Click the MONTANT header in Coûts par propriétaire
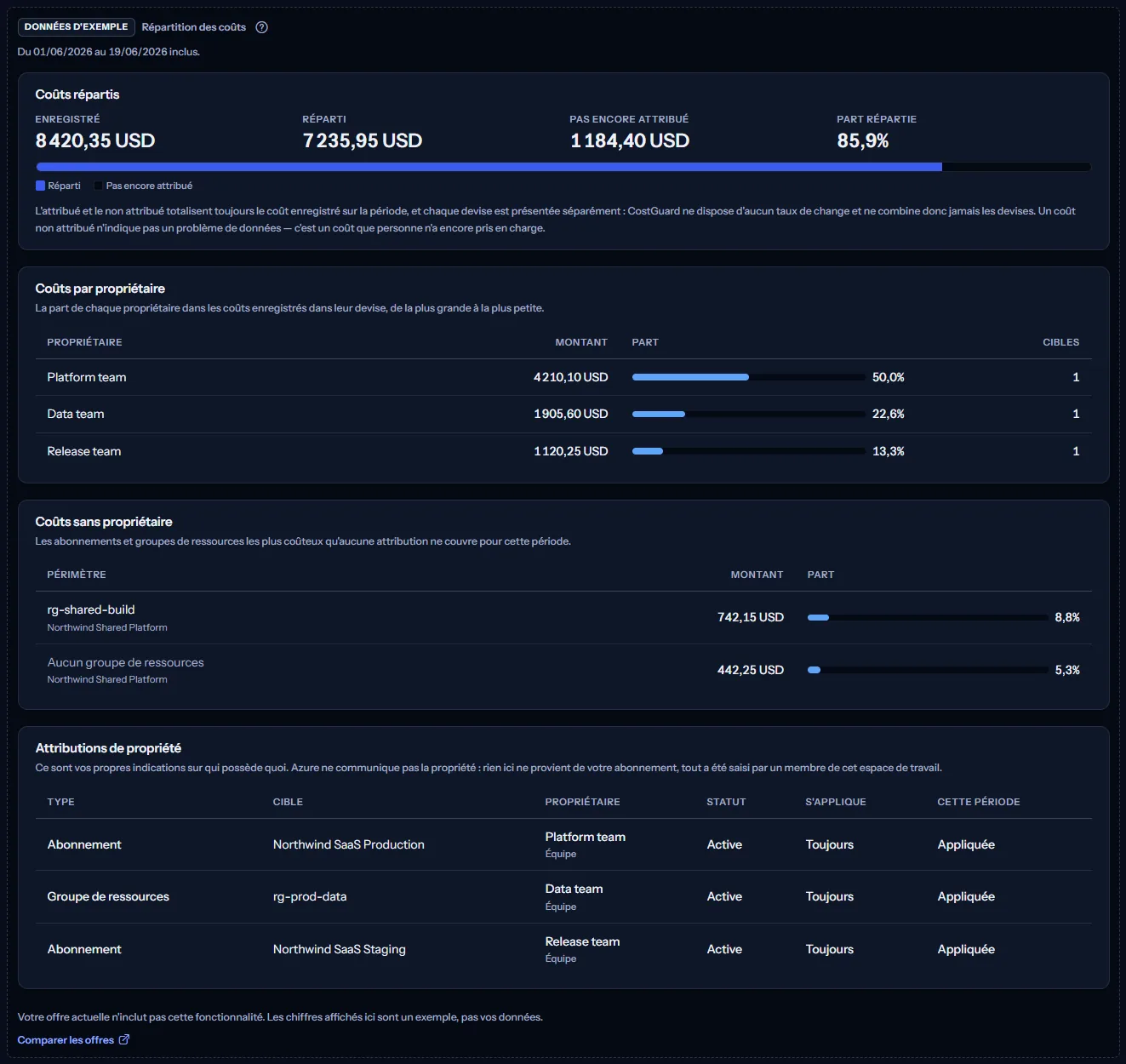Image resolution: width=1126 pixels, height=1064 pixels. click(581, 342)
